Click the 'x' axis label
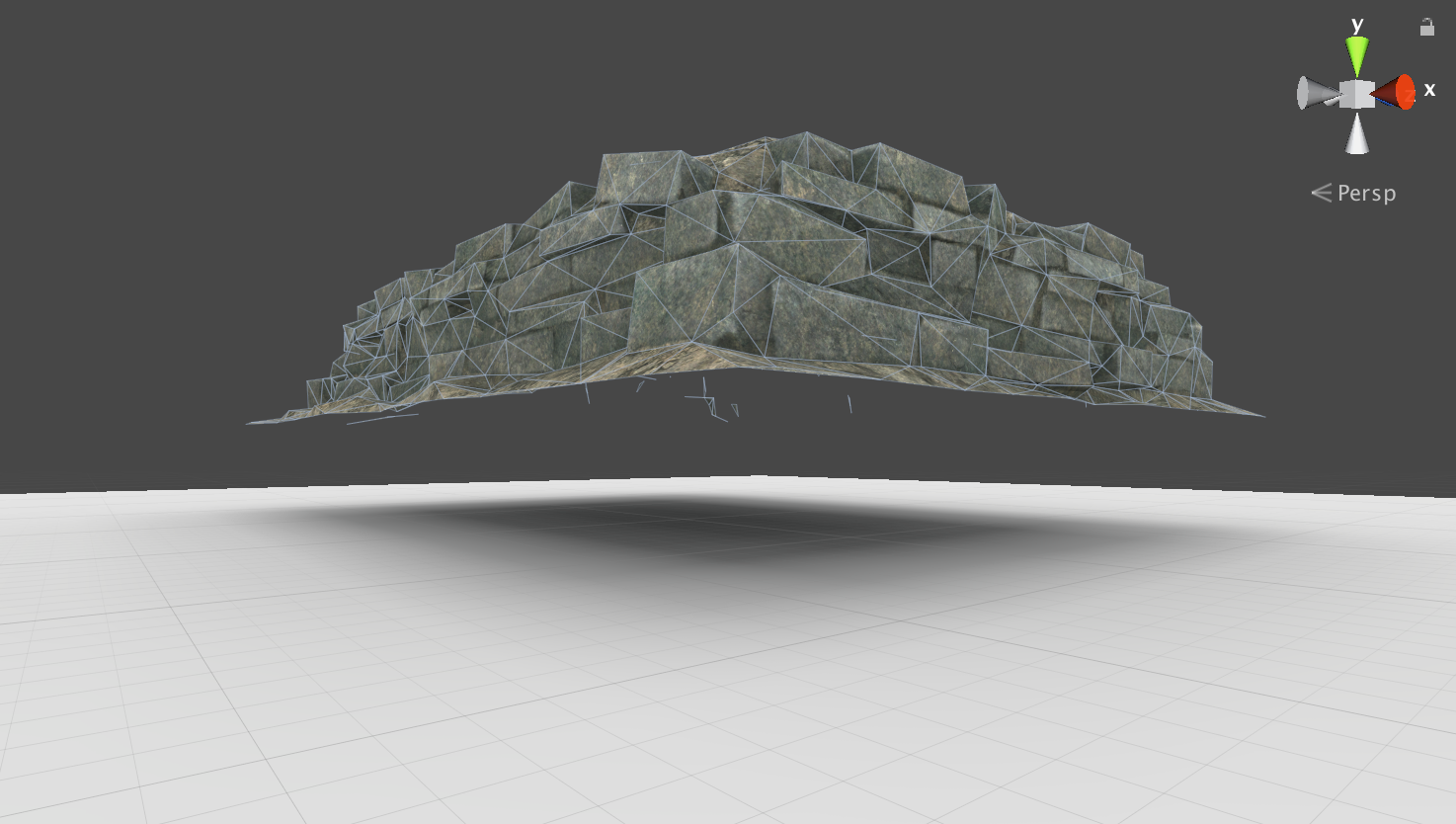Image resolution: width=1456 pixels, height=824 pixels. (x=1429, y=91)
